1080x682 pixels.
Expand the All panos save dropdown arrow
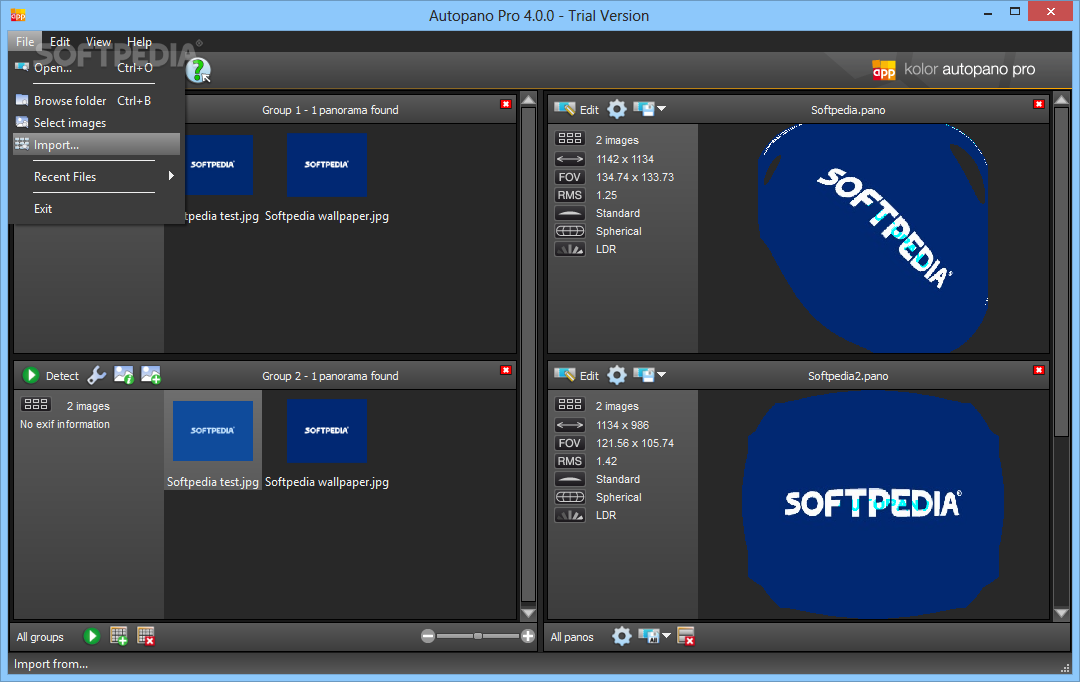(666, 636)
